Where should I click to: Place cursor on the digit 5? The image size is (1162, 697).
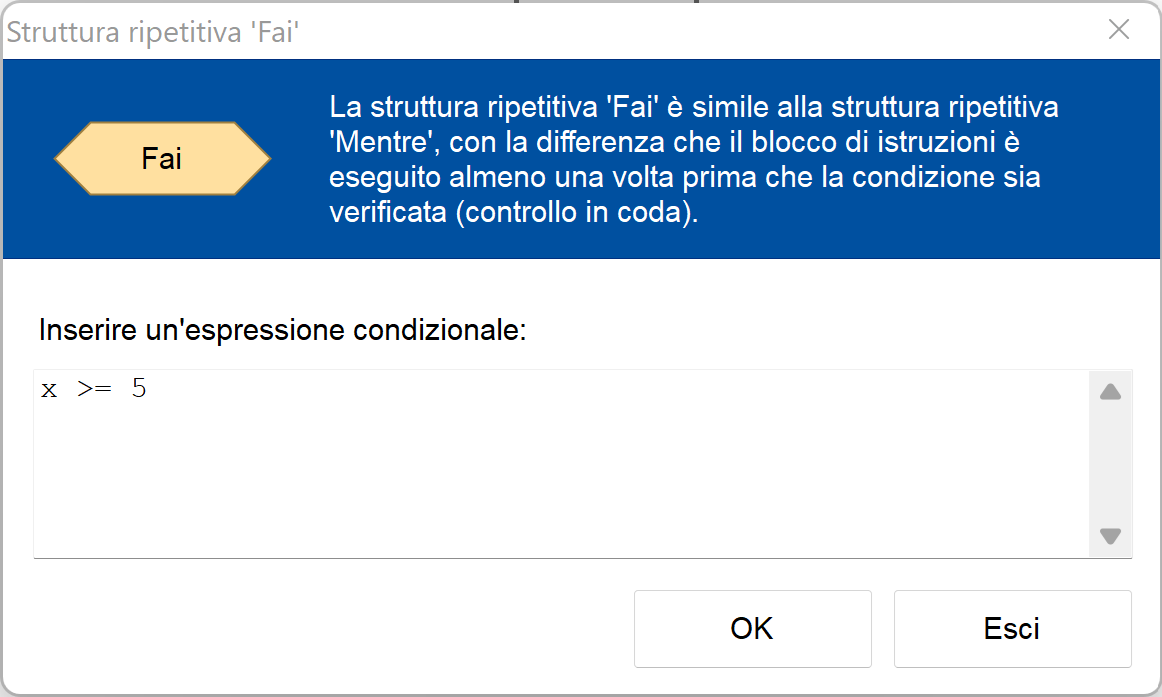(x=139, y=389)
